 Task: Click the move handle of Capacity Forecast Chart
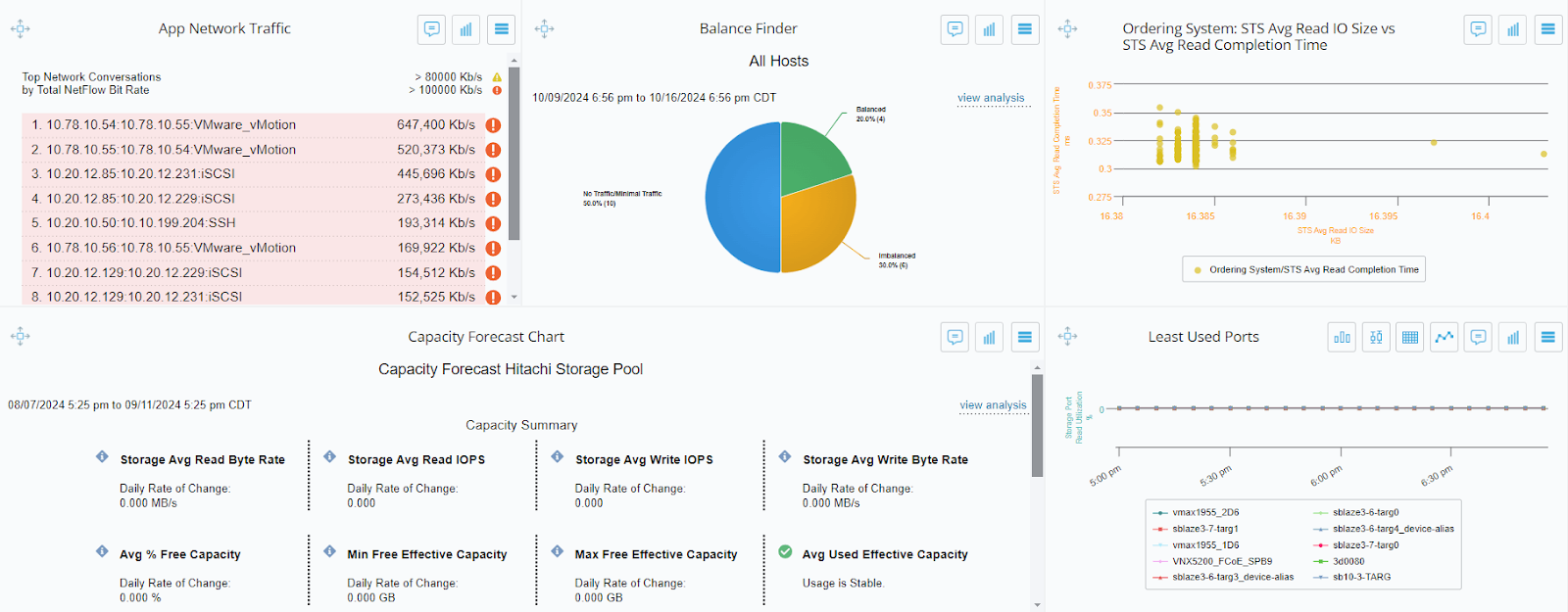[x=21, y=337]
